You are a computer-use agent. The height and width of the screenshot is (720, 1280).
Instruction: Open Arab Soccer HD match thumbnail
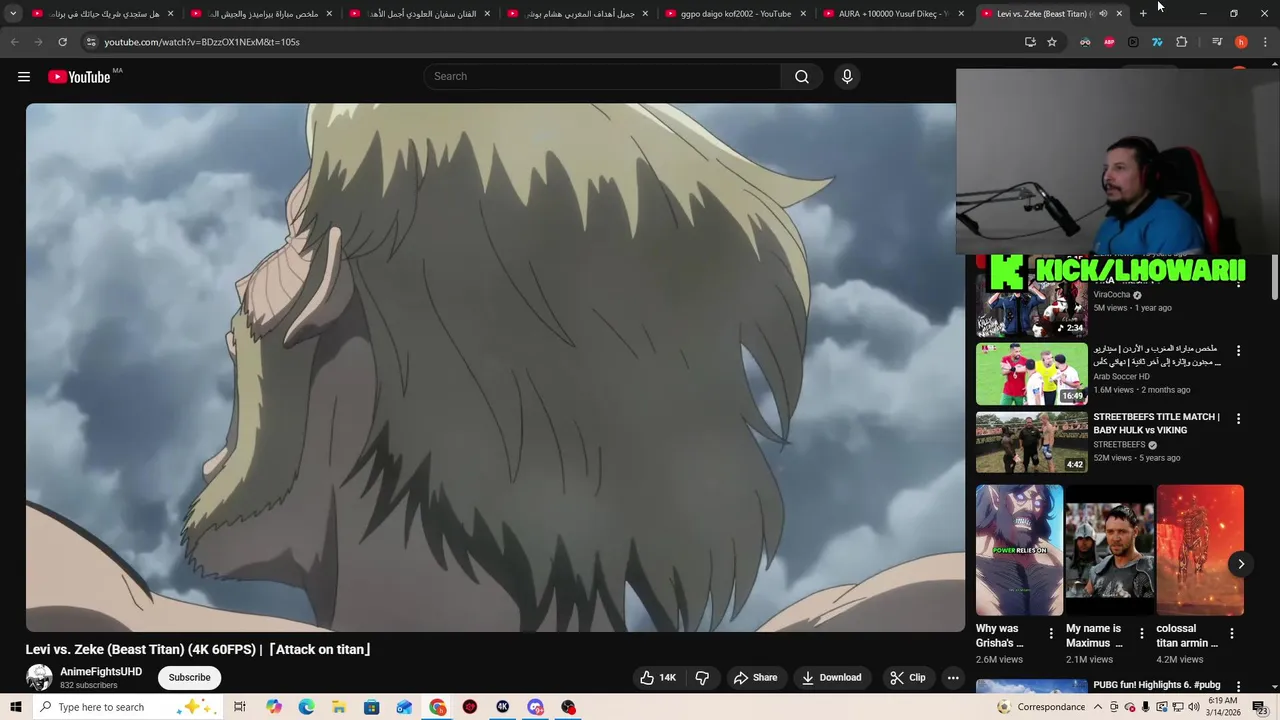click(x=1031, y=374)
